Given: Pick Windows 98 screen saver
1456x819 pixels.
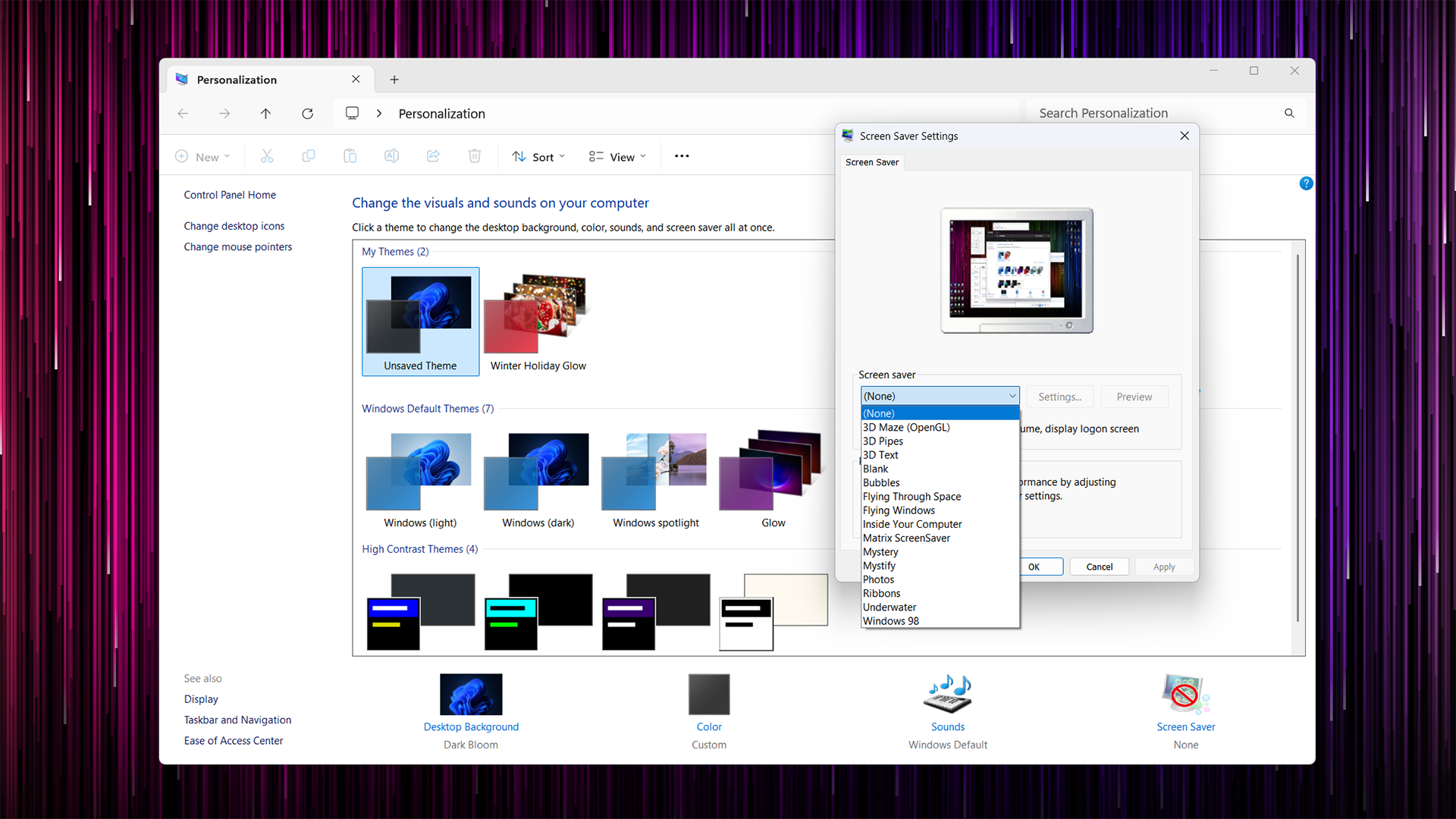Looking at the screenshot, I should (x=940, y=621).
